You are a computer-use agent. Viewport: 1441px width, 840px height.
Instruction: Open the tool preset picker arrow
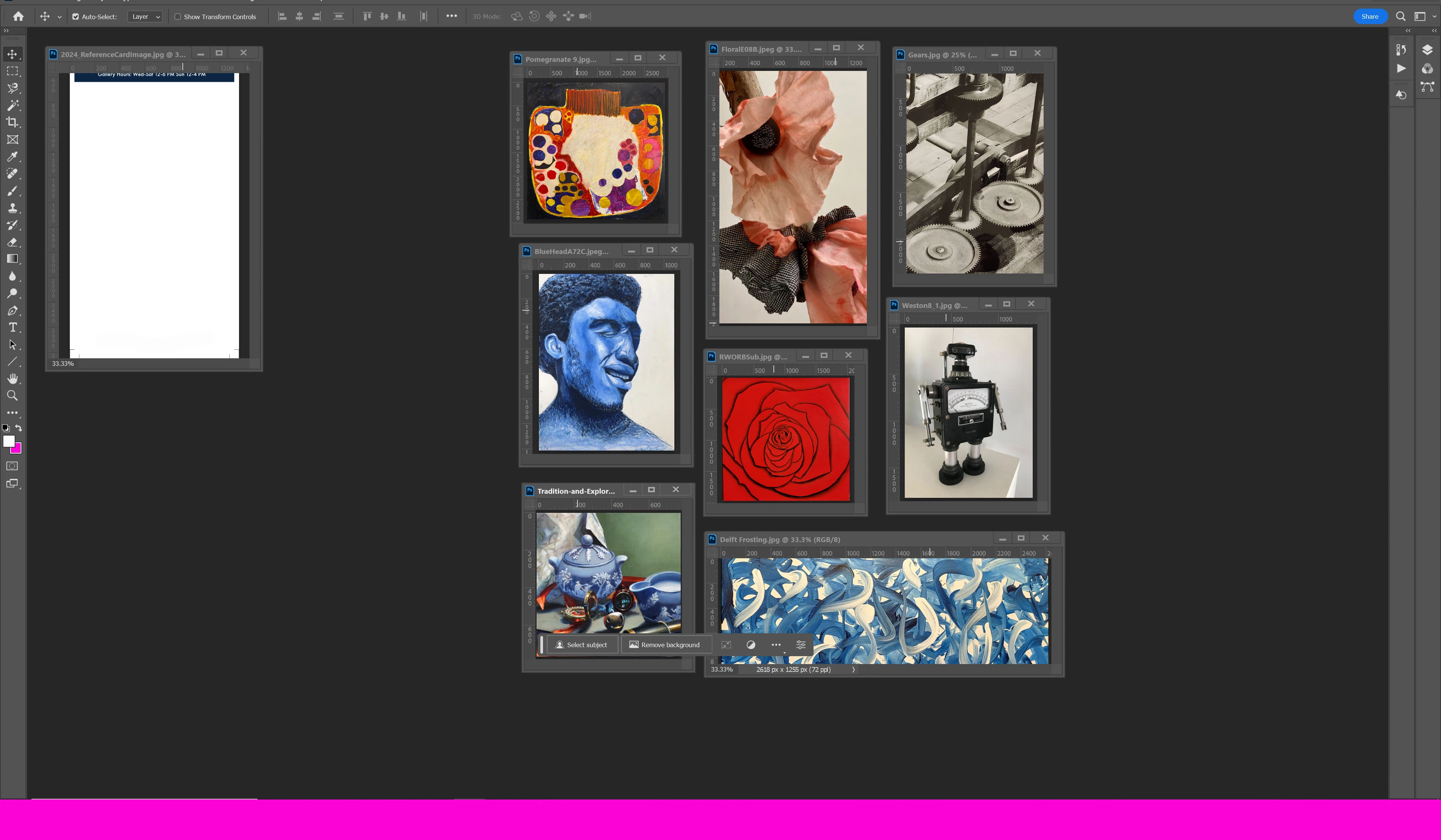(59, 17)
